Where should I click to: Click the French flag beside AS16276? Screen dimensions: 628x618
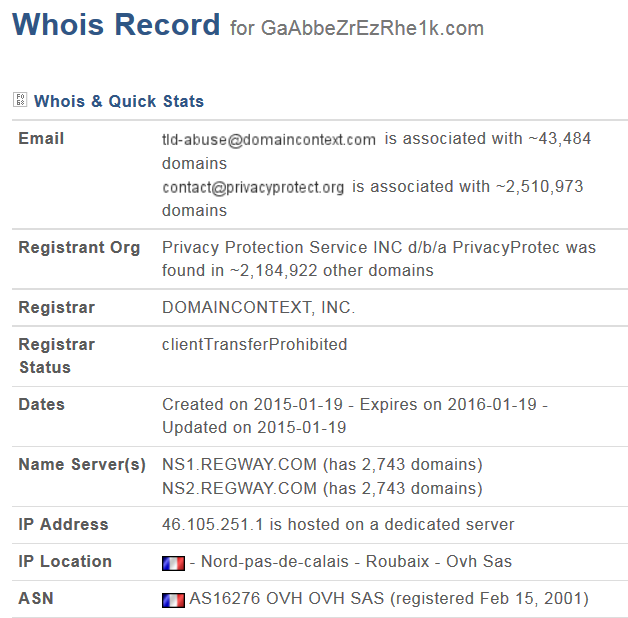(x=173, y=600)
